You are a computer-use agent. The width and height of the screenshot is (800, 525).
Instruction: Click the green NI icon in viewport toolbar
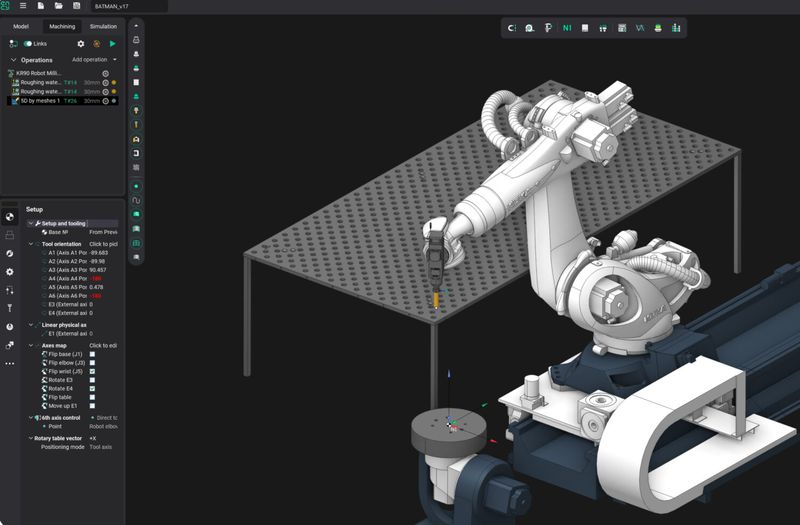tap(567, 28)
